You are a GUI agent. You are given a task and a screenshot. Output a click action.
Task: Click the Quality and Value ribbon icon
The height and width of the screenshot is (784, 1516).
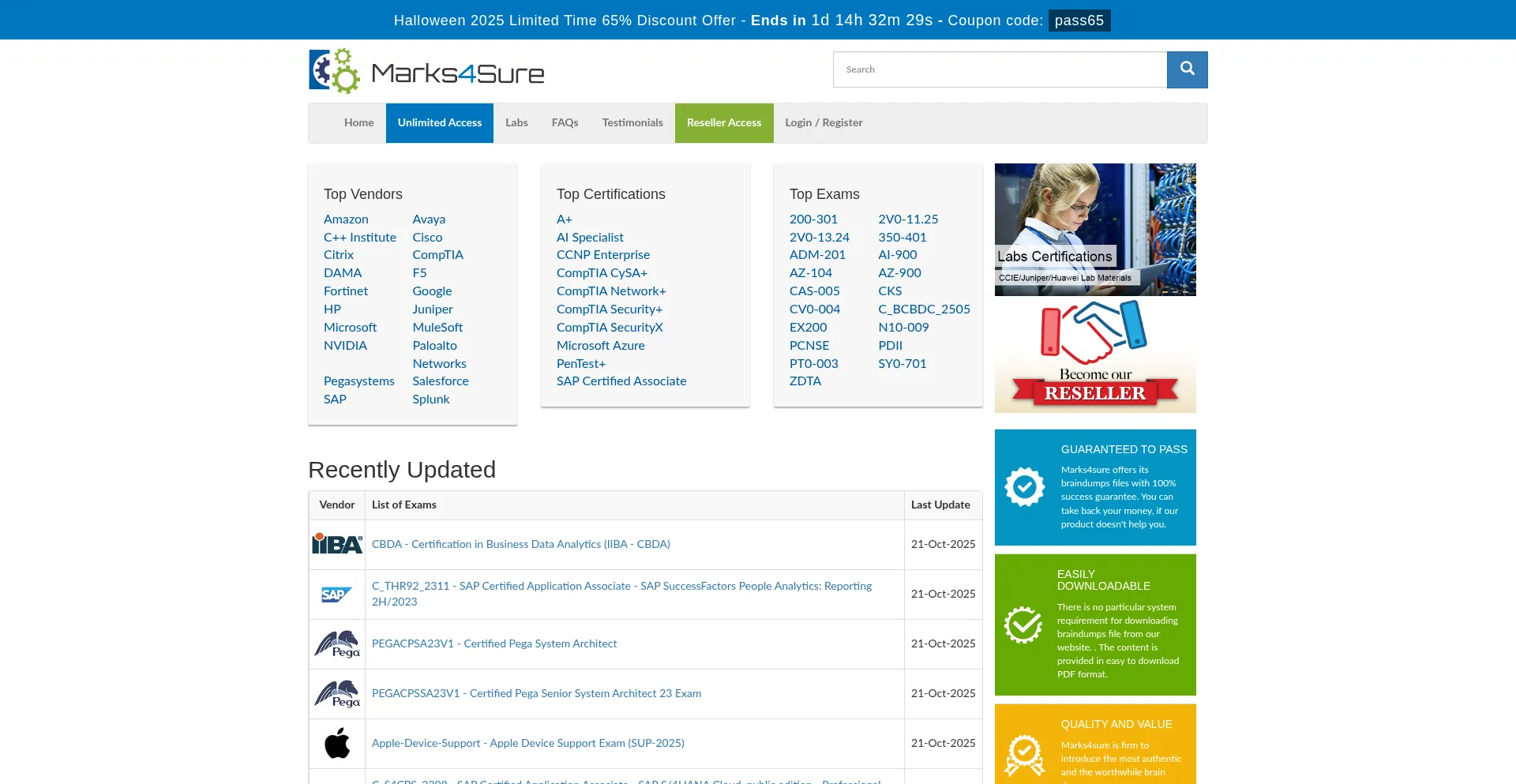click(x=1024, y=755)
